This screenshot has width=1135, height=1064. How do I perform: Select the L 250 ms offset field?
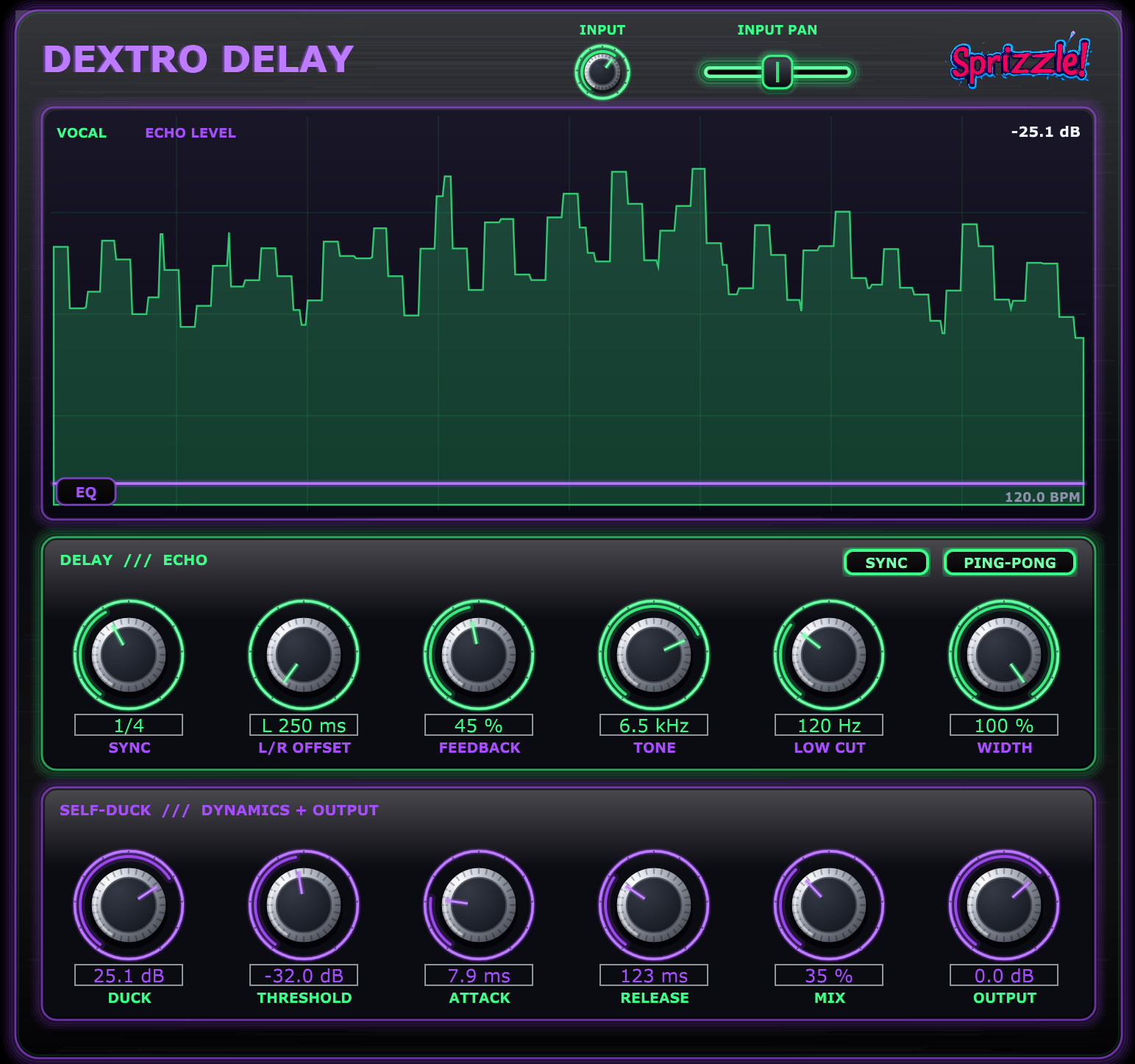coord(304,725)
